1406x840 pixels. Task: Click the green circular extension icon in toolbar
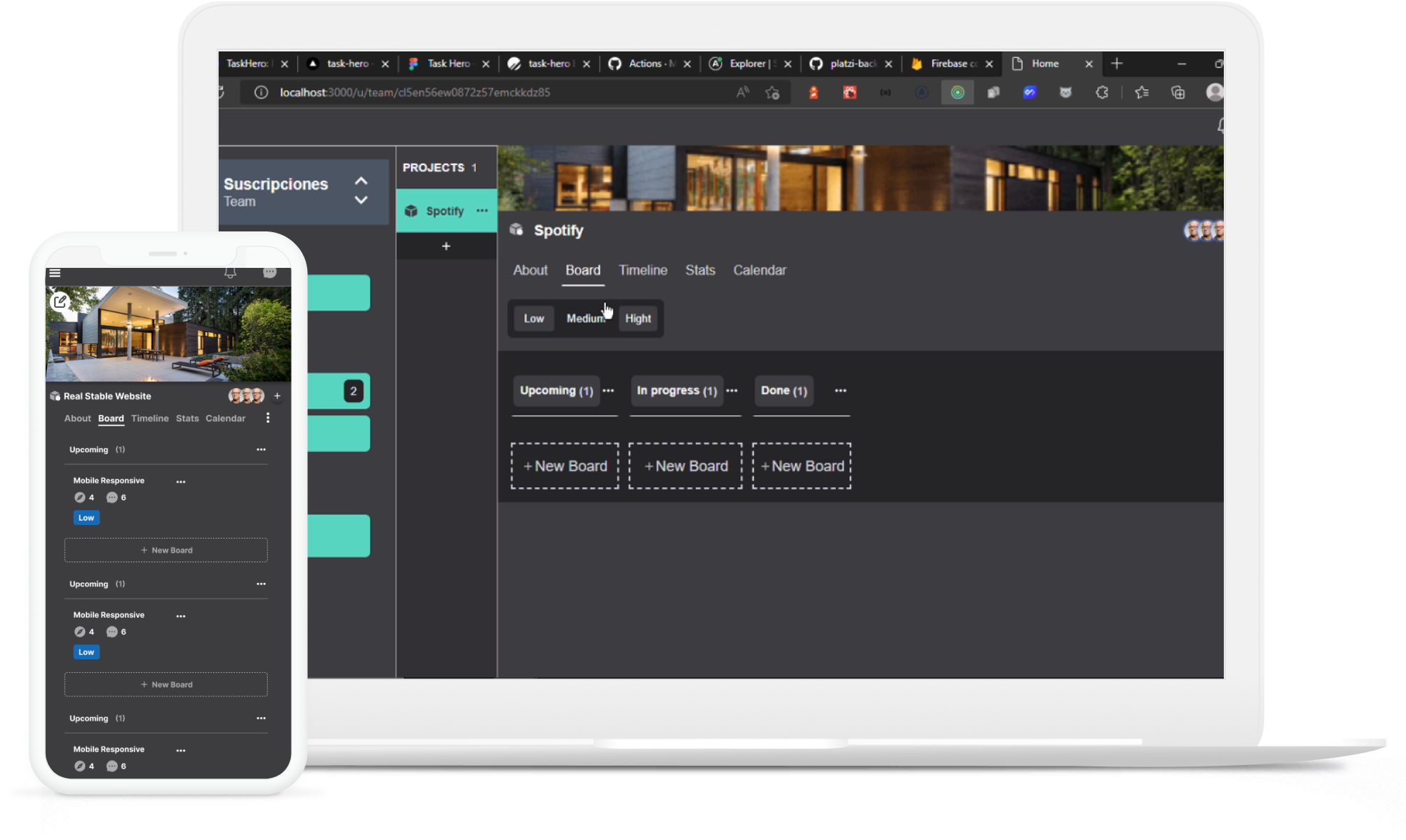click(x=957, y=92)
